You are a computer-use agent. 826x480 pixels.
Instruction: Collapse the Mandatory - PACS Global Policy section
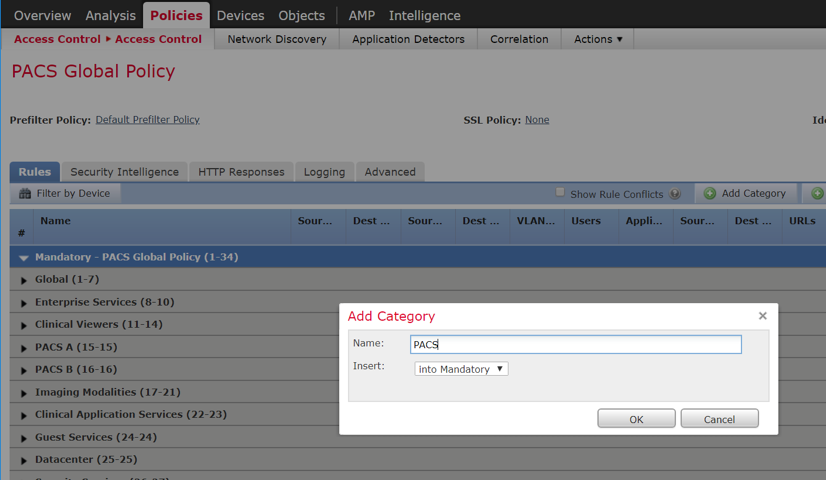pyautogui.click(x=23, y=258)
